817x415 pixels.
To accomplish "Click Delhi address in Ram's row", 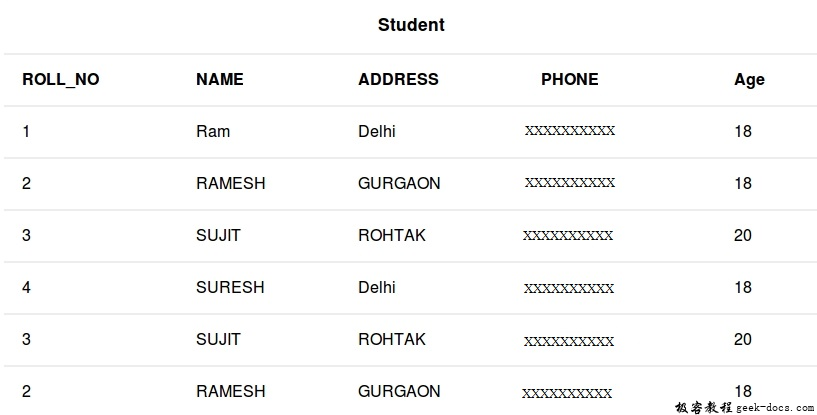I will coord(377,131).
